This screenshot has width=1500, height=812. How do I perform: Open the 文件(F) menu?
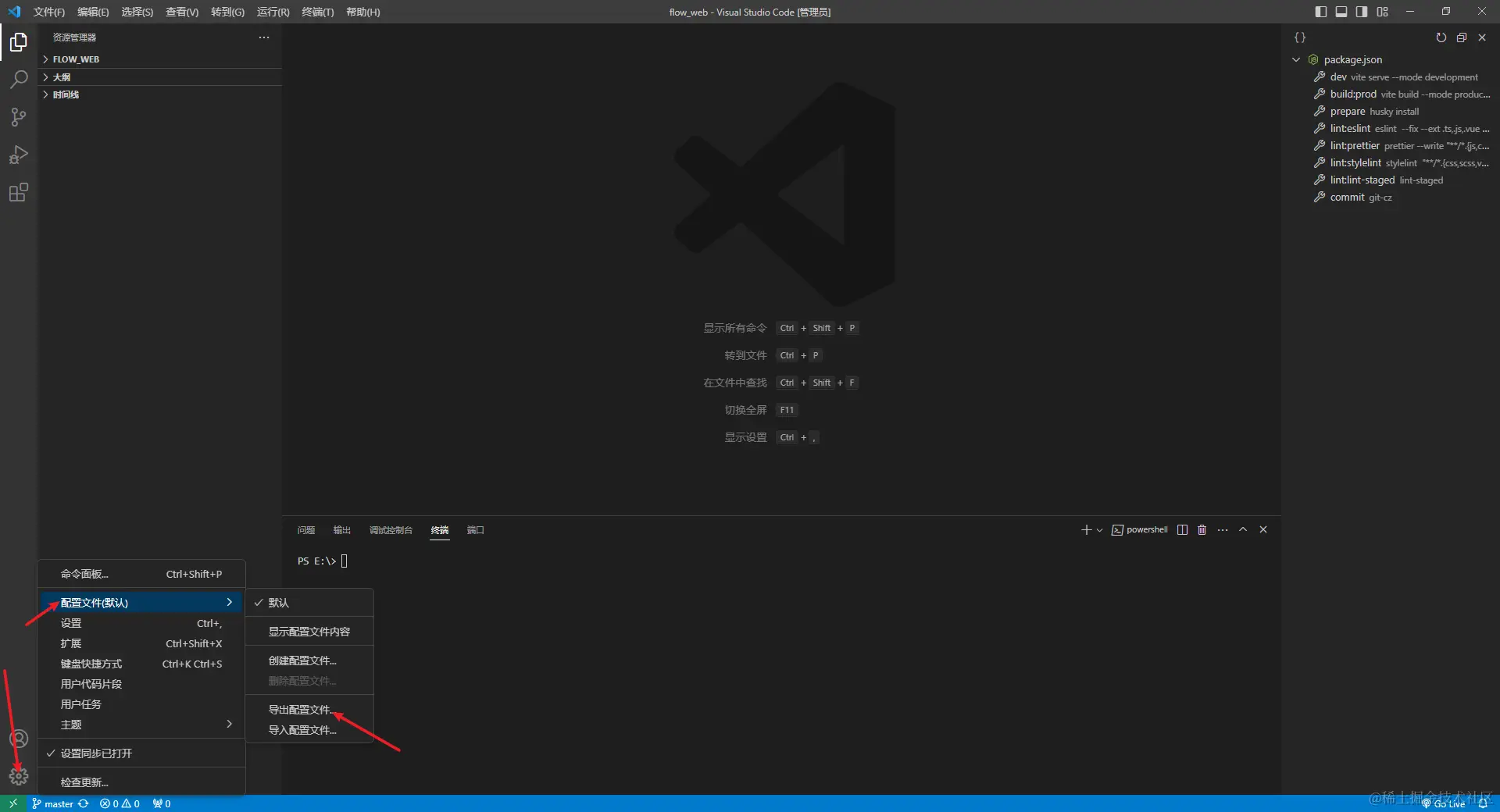click(x=48, y=12)
